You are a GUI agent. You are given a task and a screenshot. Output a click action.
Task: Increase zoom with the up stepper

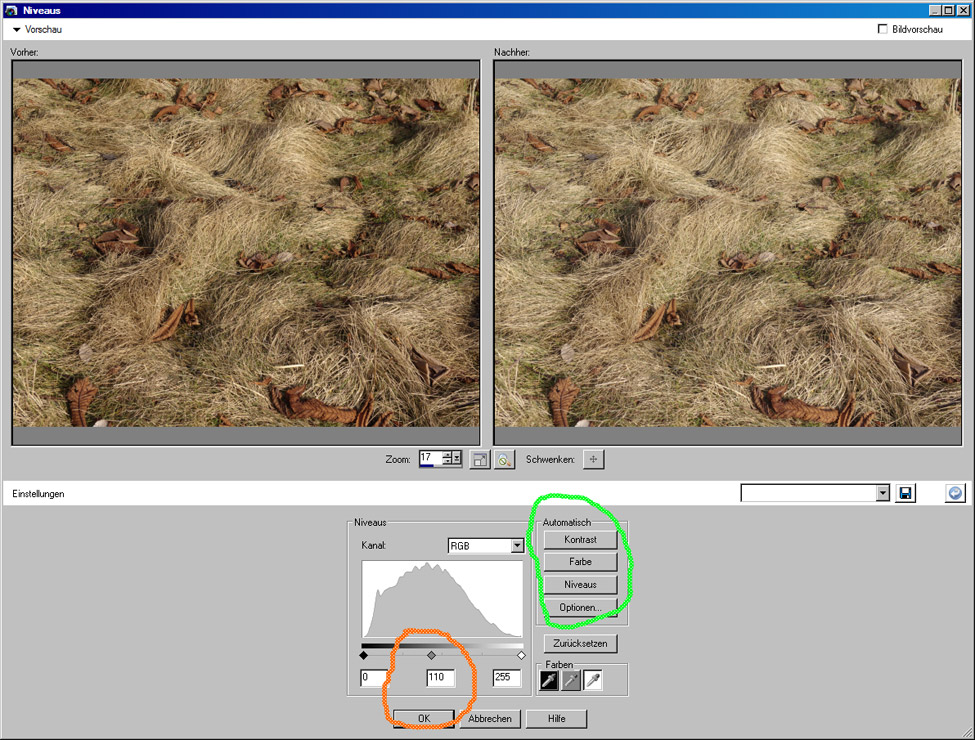(x=447, y=455)
